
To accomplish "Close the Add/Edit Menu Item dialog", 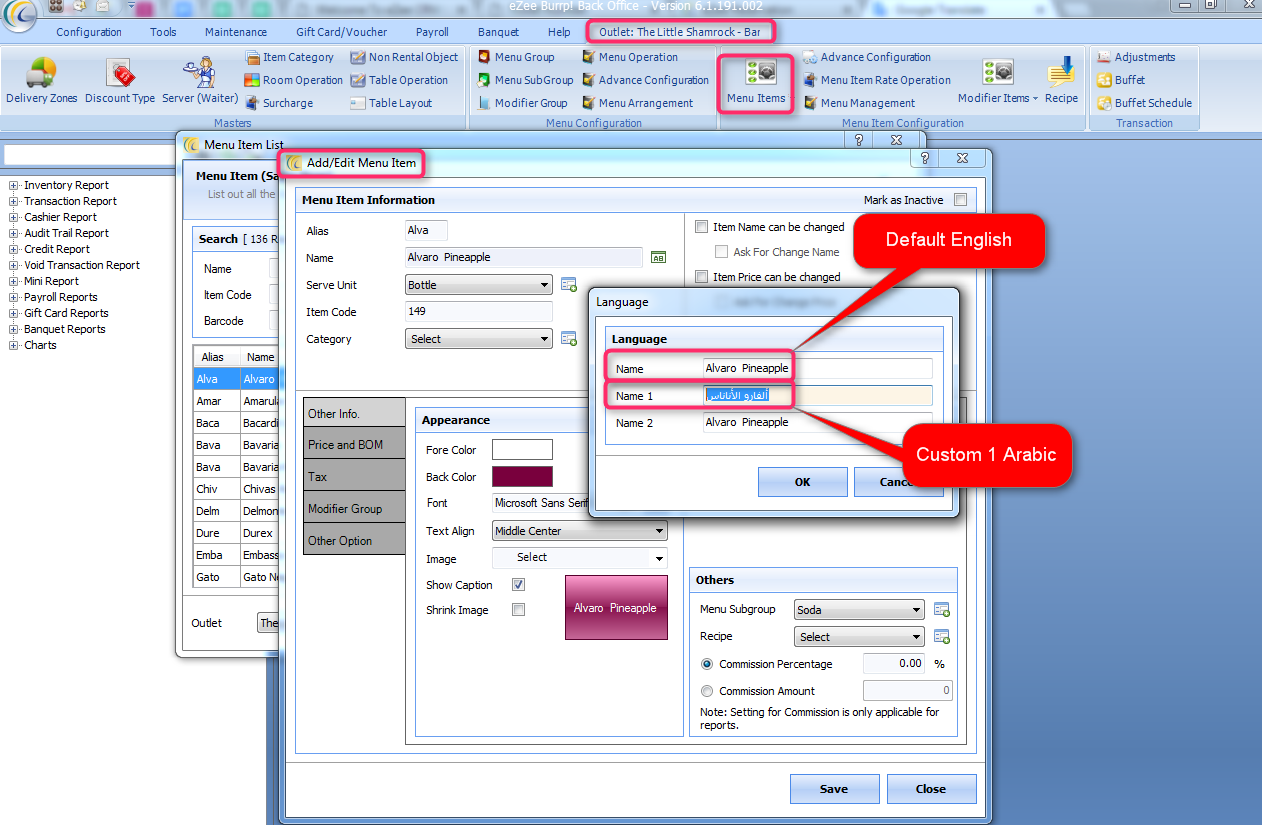I will (931, 788).
